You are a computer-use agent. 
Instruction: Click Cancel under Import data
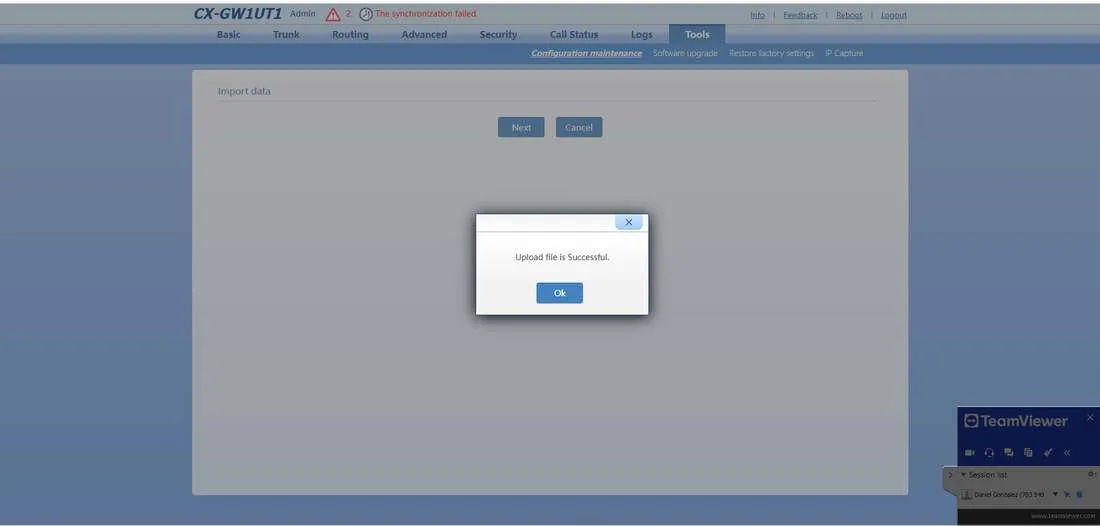click(x=579, y=127)
